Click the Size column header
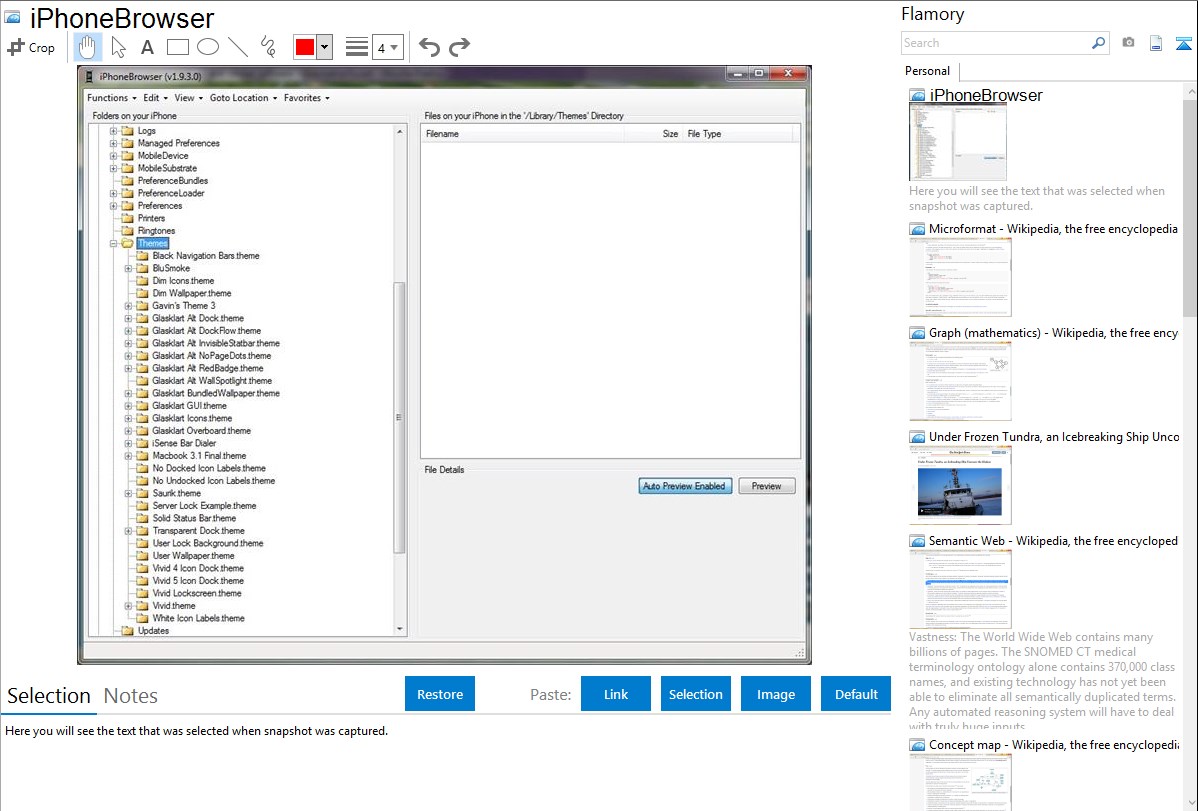Viewport: 1198px width, 811px height. pos(653,134)
